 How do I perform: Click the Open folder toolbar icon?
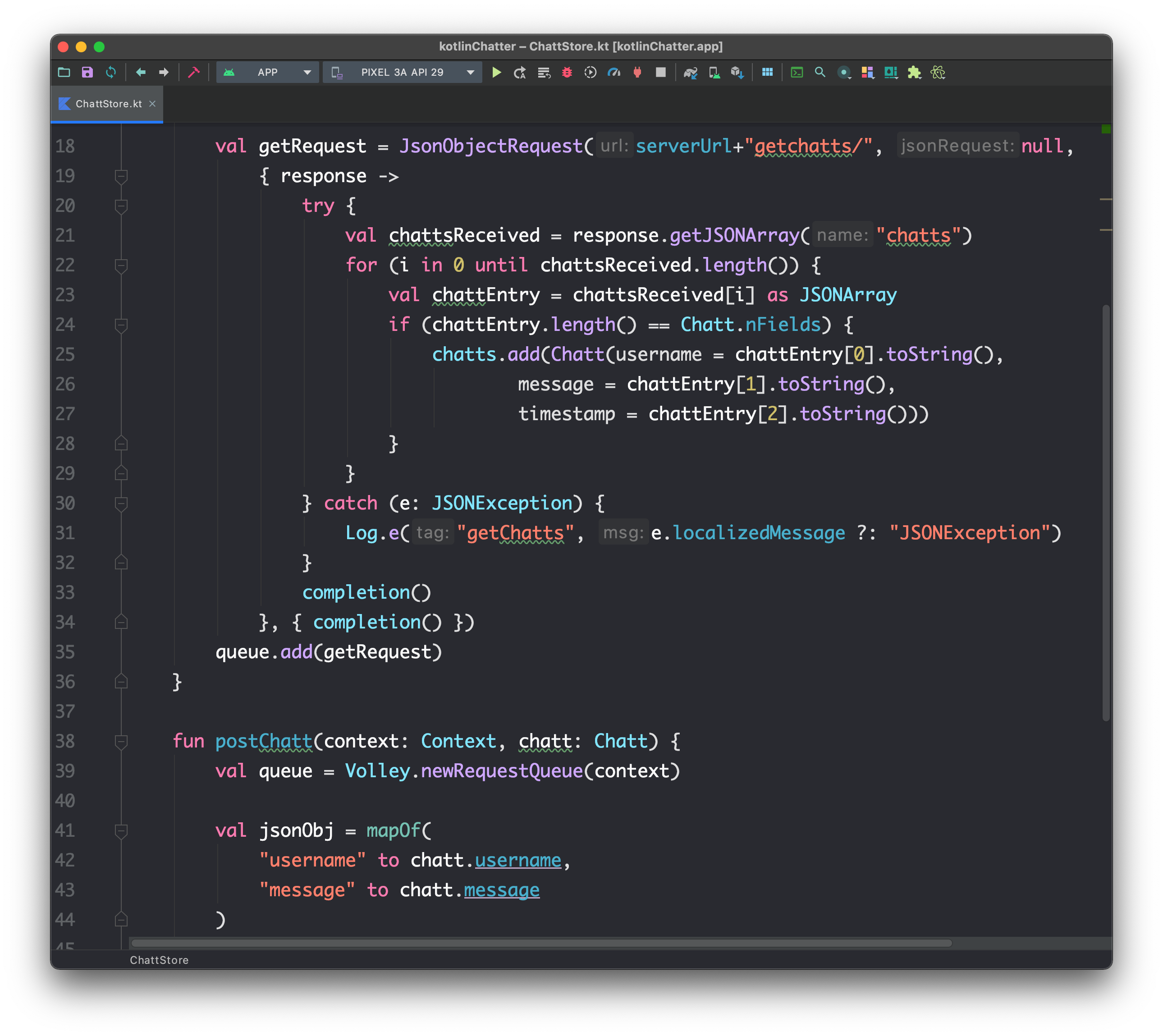click(x=64, y=72)
